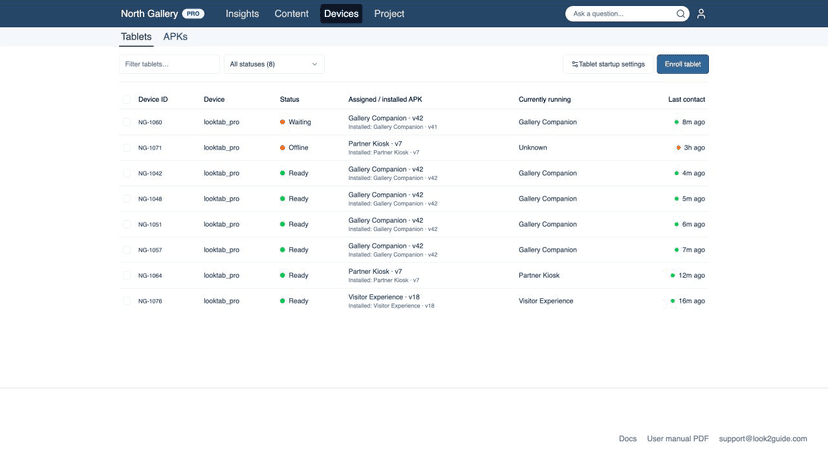Select the checkbox for NG-1048
This screenshot has width=828, height=466.
127,199
